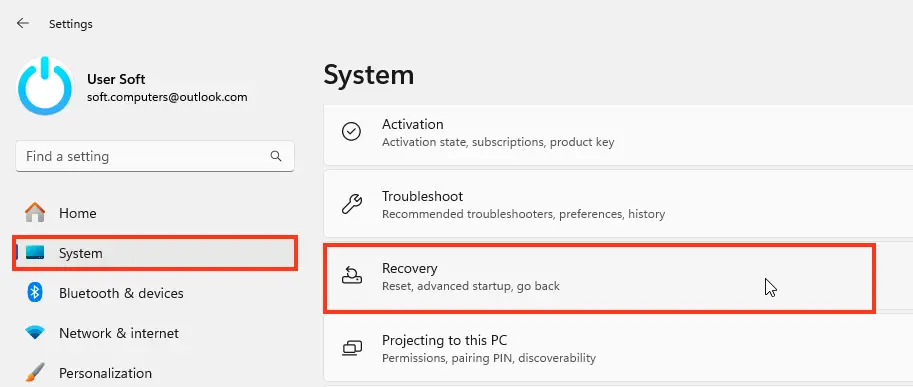Image resolution: width=913 pixels, height=387 pixels.
Task: Click the soft.computers@outlook.com account email
Action: tap(167, 97)
